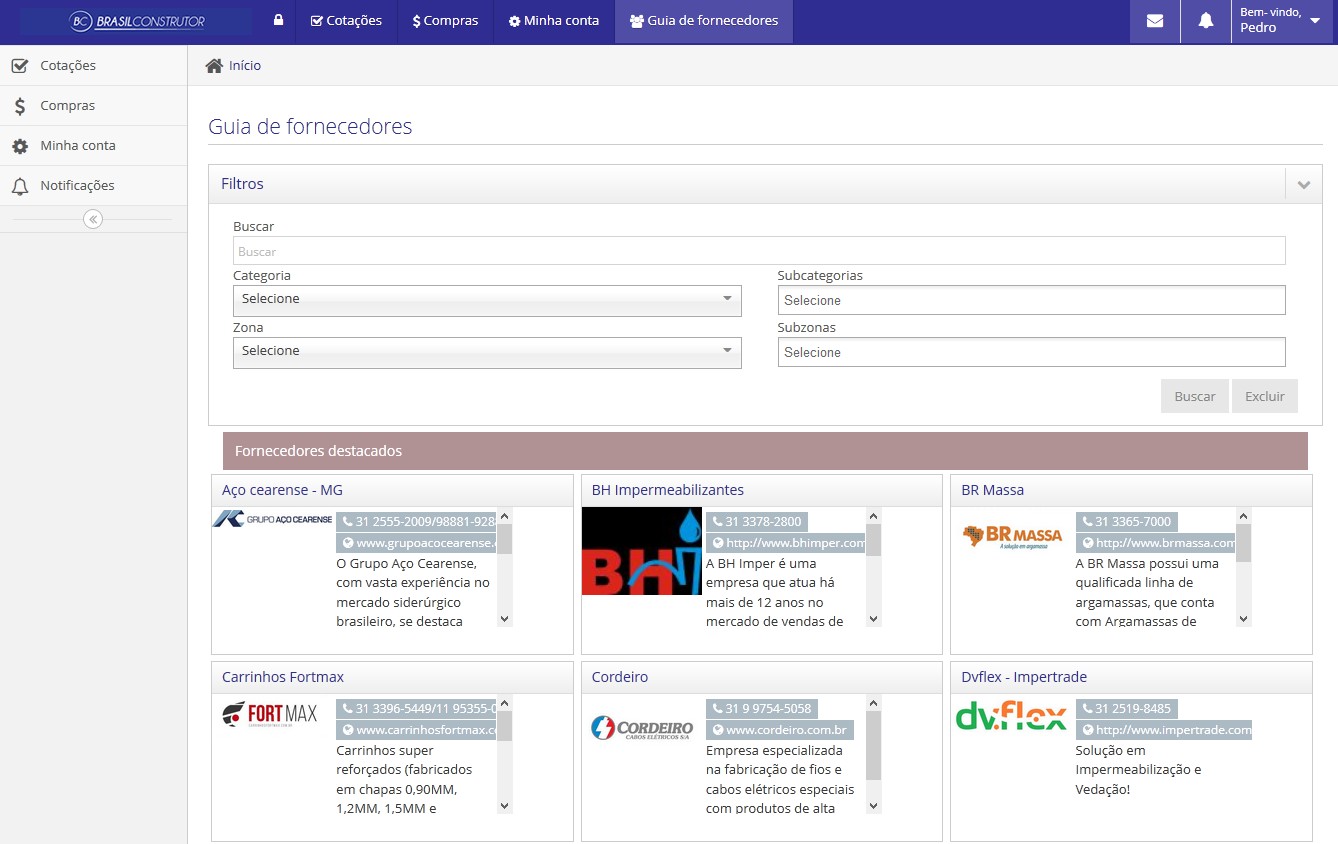Click scroll up arrow in BR Massa card
The height and width of the screenshot is (844, 1338).
click(x=1244, y=516)
